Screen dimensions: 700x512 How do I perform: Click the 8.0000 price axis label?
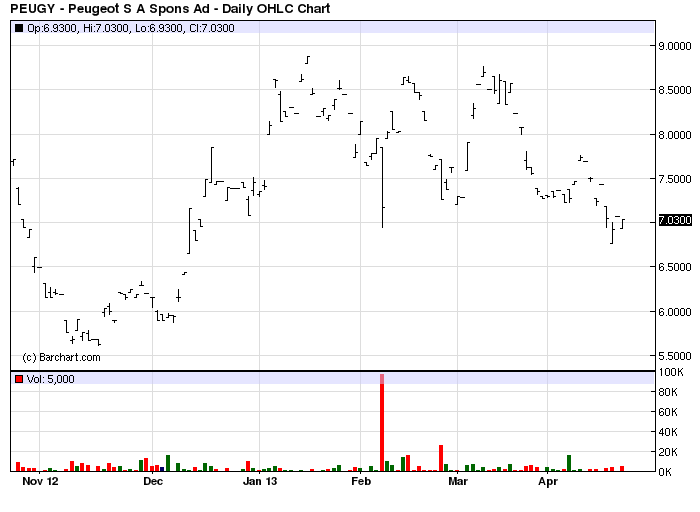[x=675, y=135]
